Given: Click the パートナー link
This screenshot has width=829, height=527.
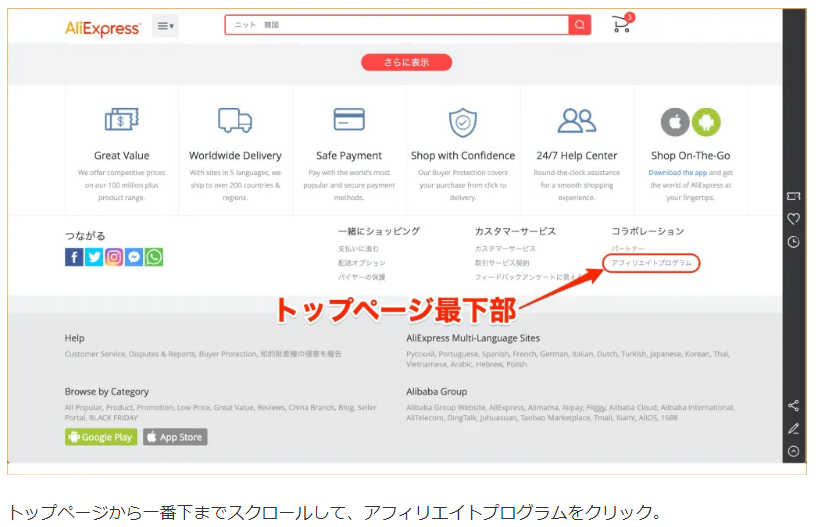Looking at the screenshot, I should click(x=628, y=249).
